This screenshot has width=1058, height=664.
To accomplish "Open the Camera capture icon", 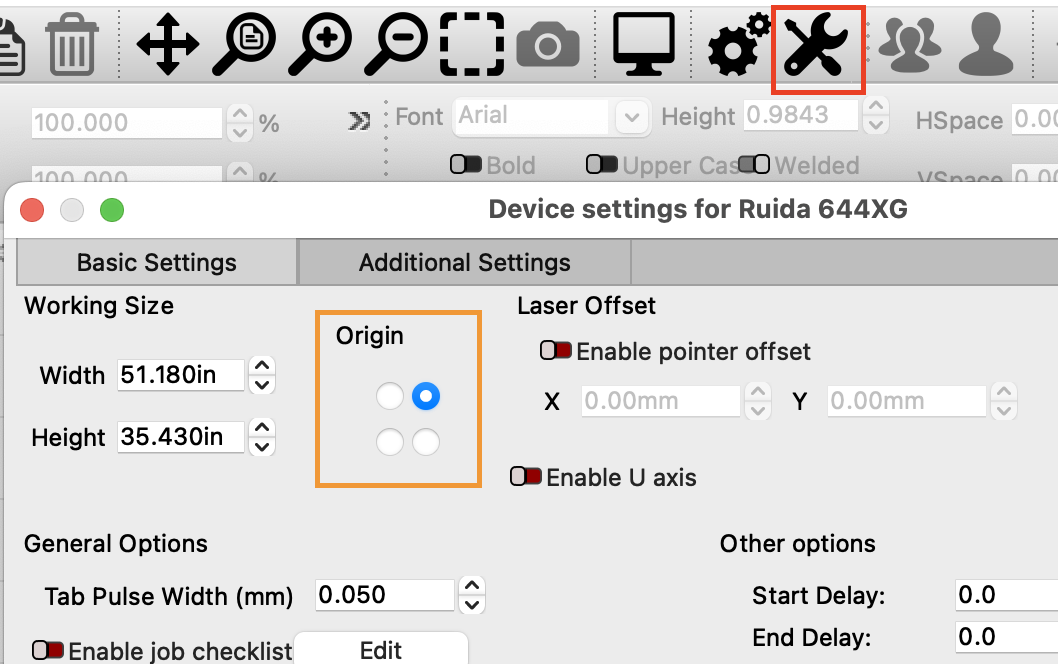I will (548, 45).
